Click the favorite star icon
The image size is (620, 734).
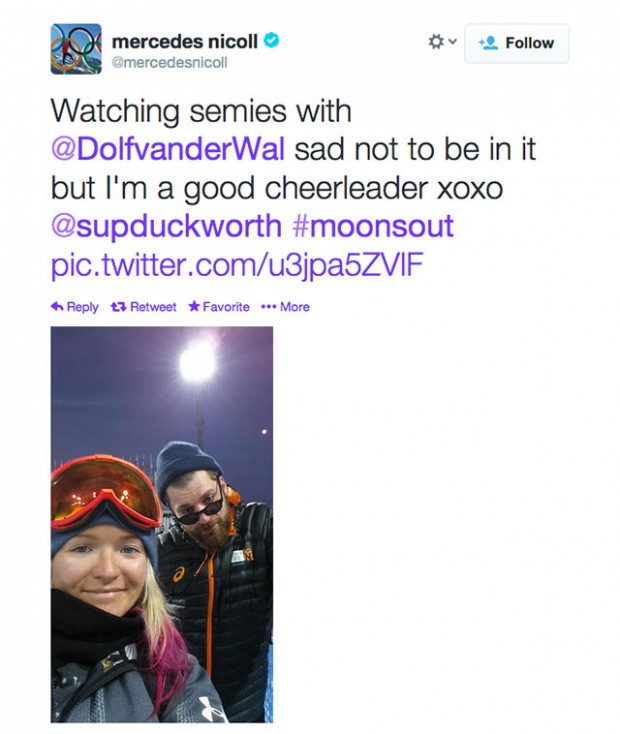point(194,307)
